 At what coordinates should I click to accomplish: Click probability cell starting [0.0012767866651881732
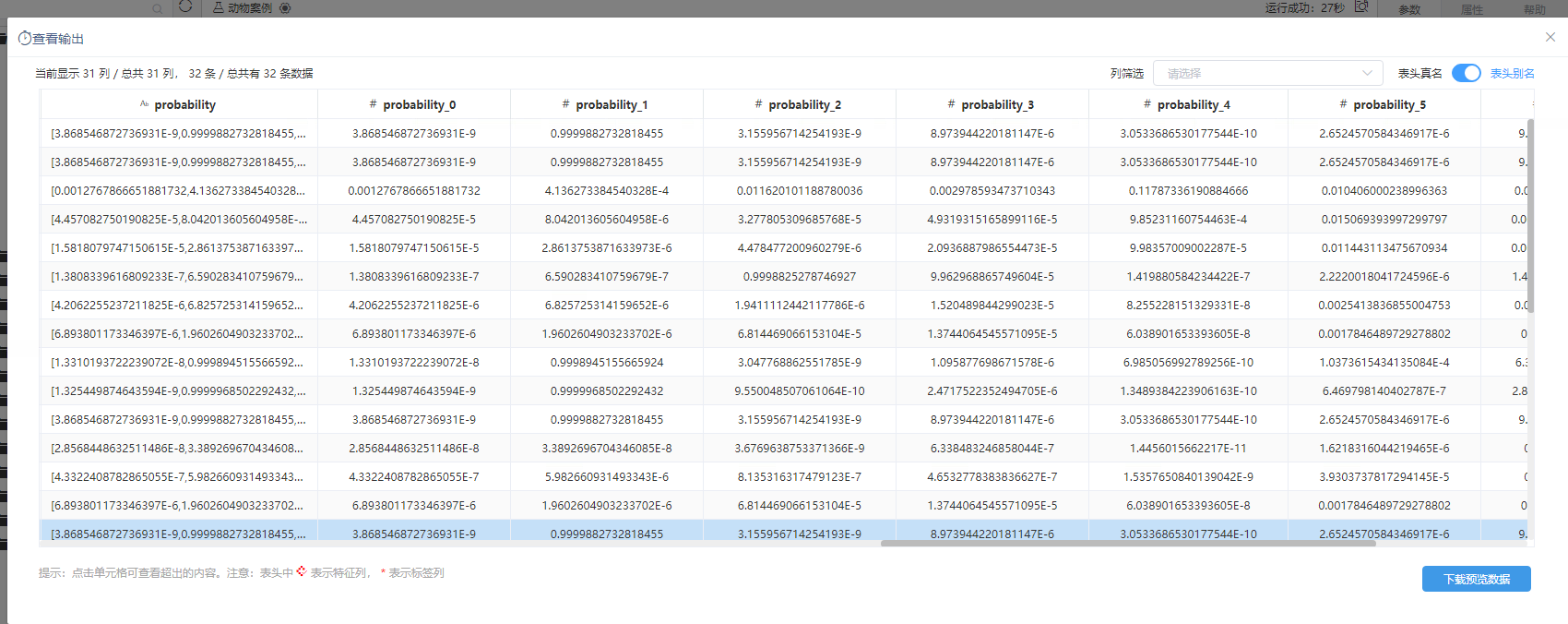(x=178, y=190)
